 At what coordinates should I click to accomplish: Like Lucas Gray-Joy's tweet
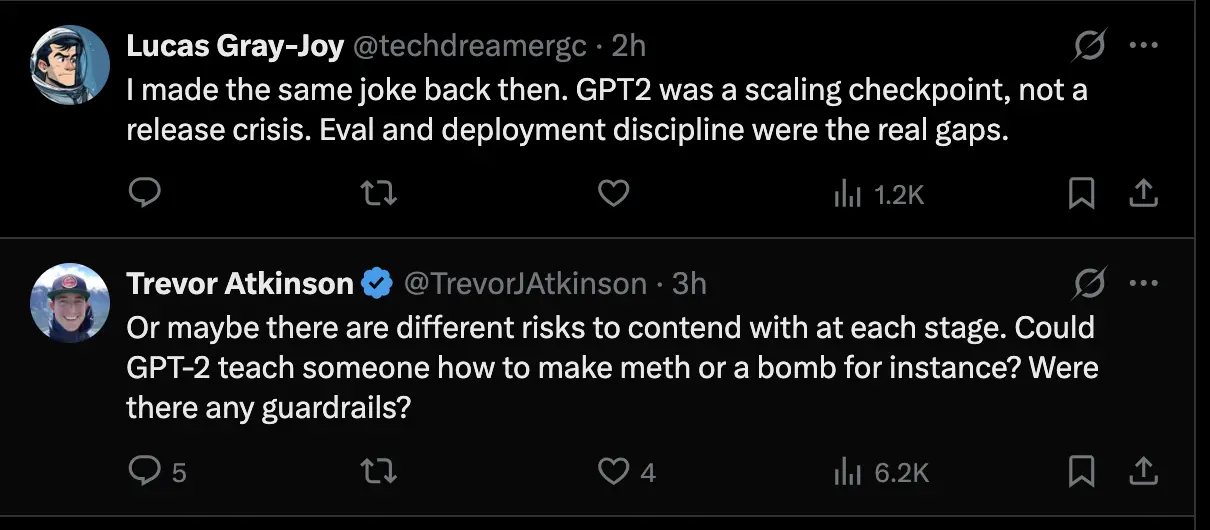[x=613, y=193]
